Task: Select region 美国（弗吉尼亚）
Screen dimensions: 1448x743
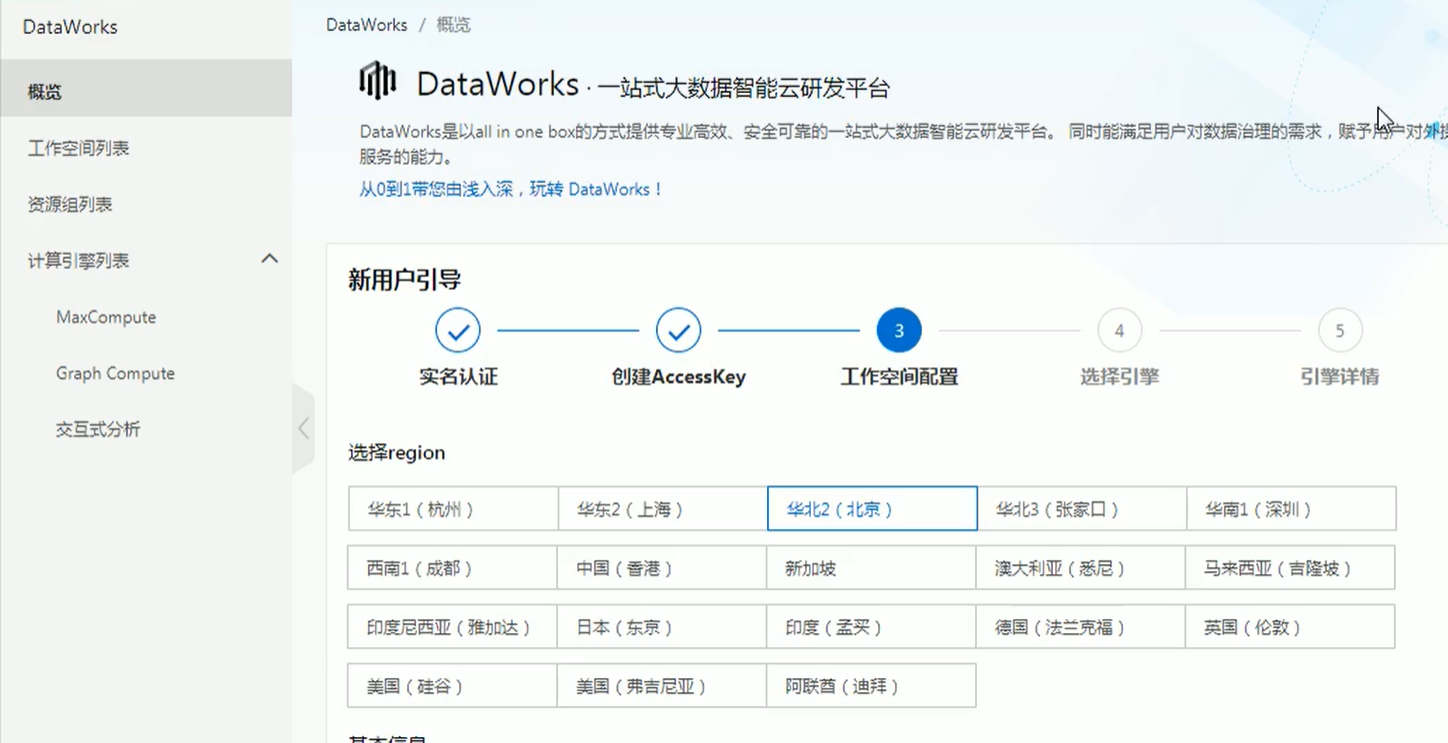Action: coord(662,686)
